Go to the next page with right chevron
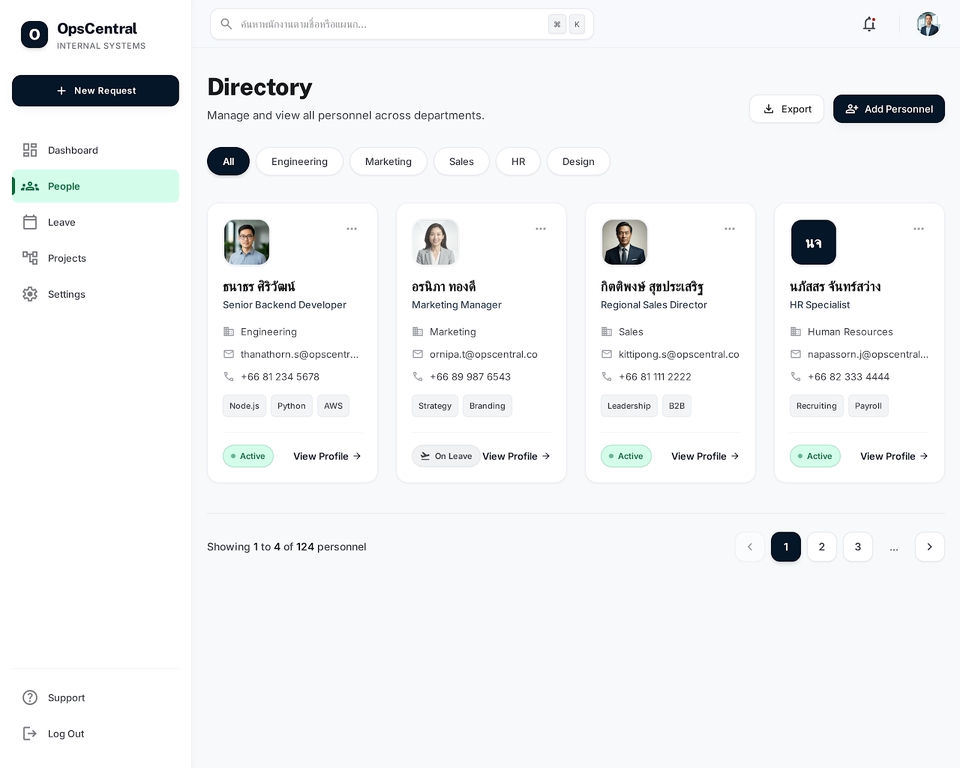Image resolution: width=960 pixels, height=768 pixels. pos(929,546)
